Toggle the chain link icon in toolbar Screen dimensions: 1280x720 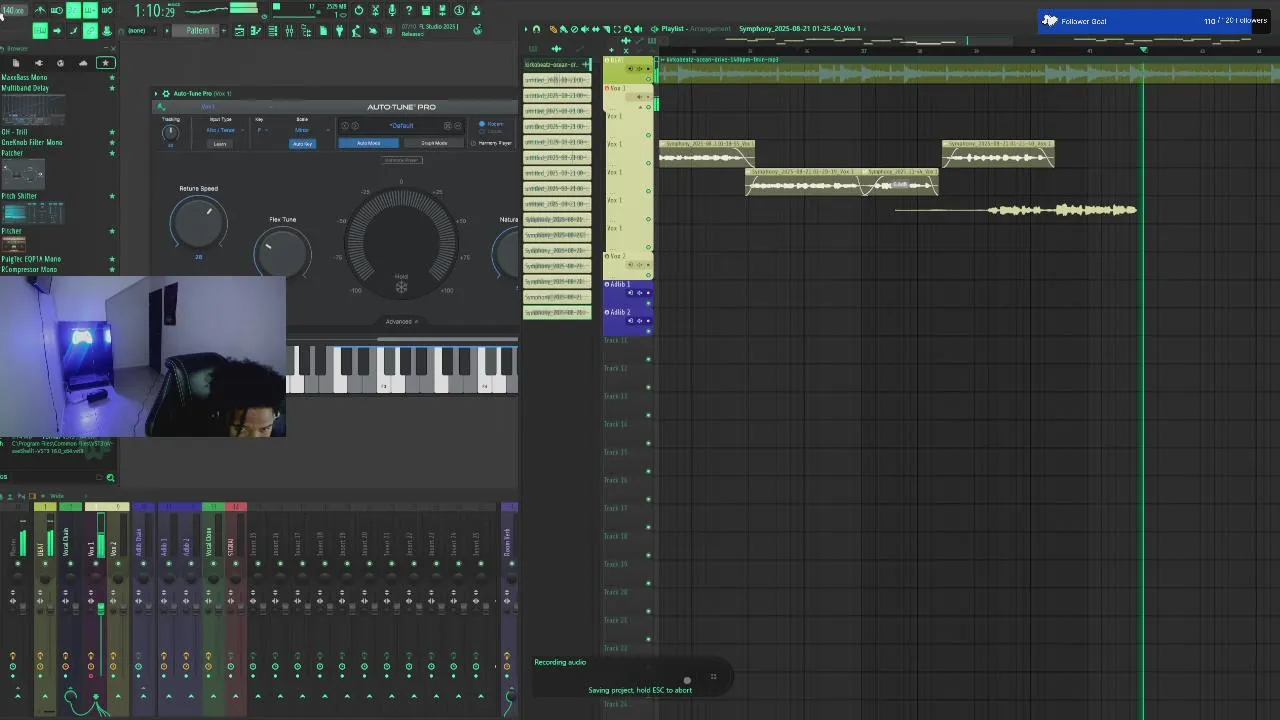click(x=90, y=30)
